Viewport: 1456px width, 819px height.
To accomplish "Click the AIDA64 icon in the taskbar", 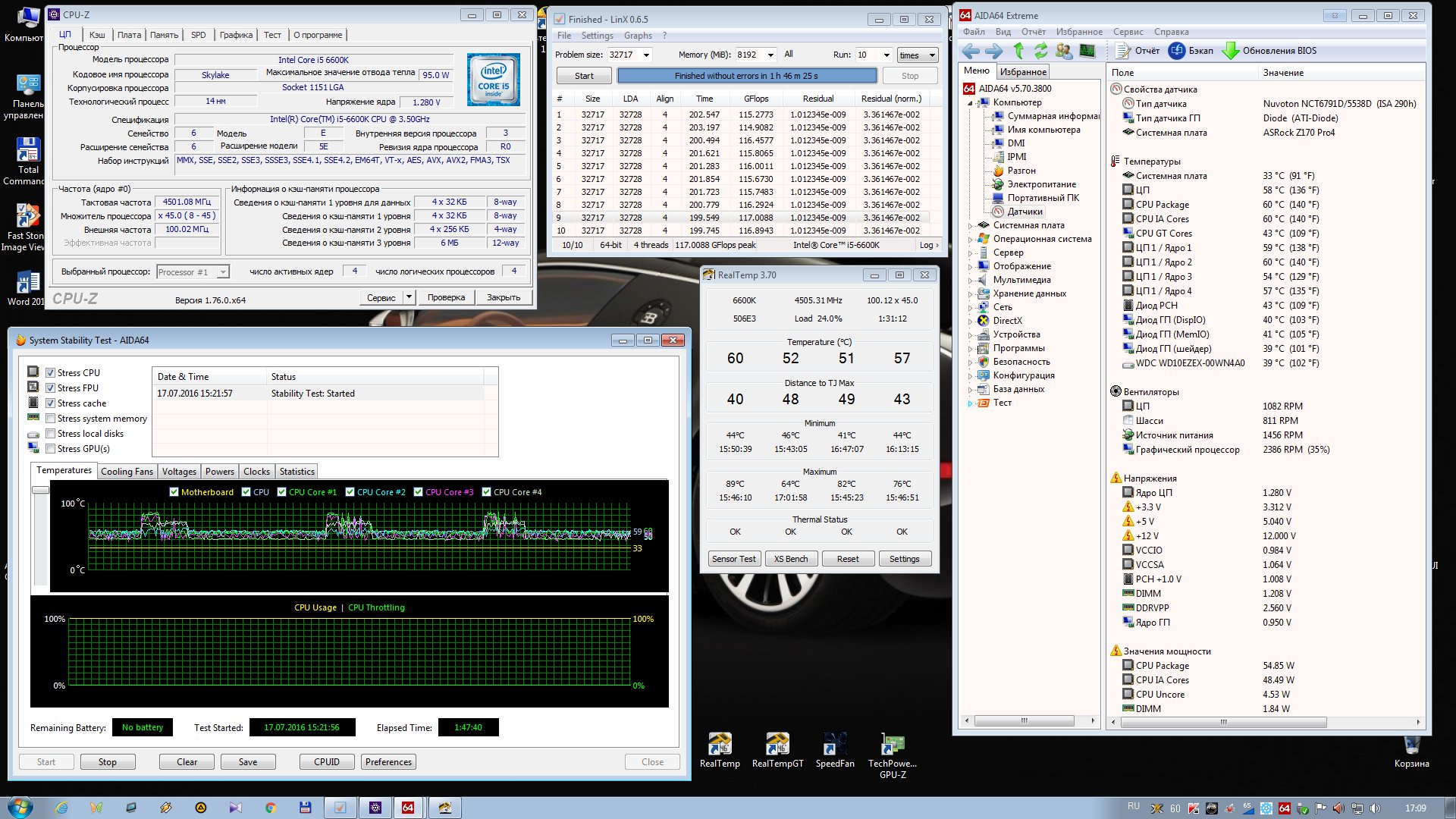I will (408, 808).
